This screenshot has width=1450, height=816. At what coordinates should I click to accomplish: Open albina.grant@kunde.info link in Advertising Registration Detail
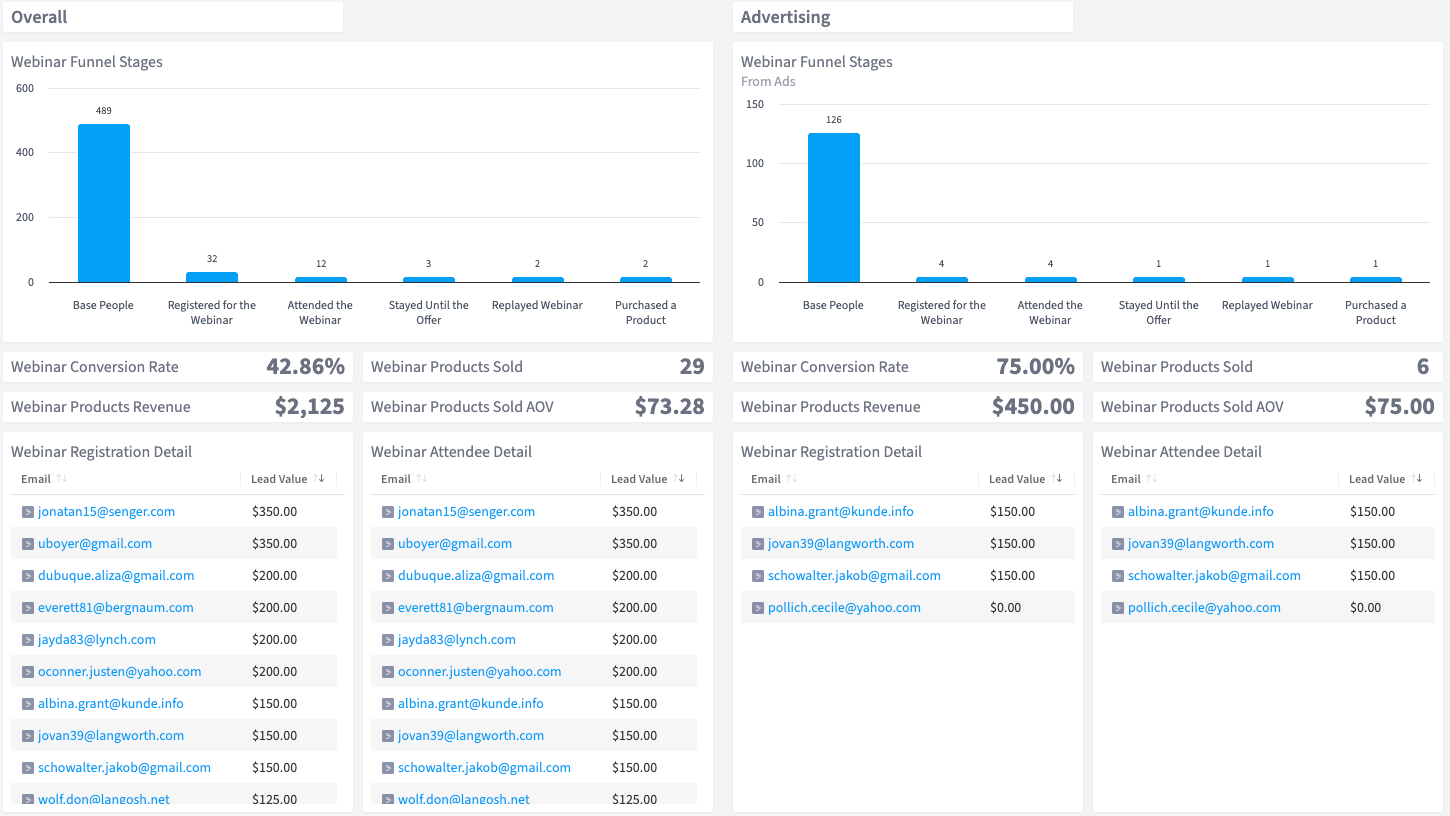pyautogui.click(x=840, y=512)
